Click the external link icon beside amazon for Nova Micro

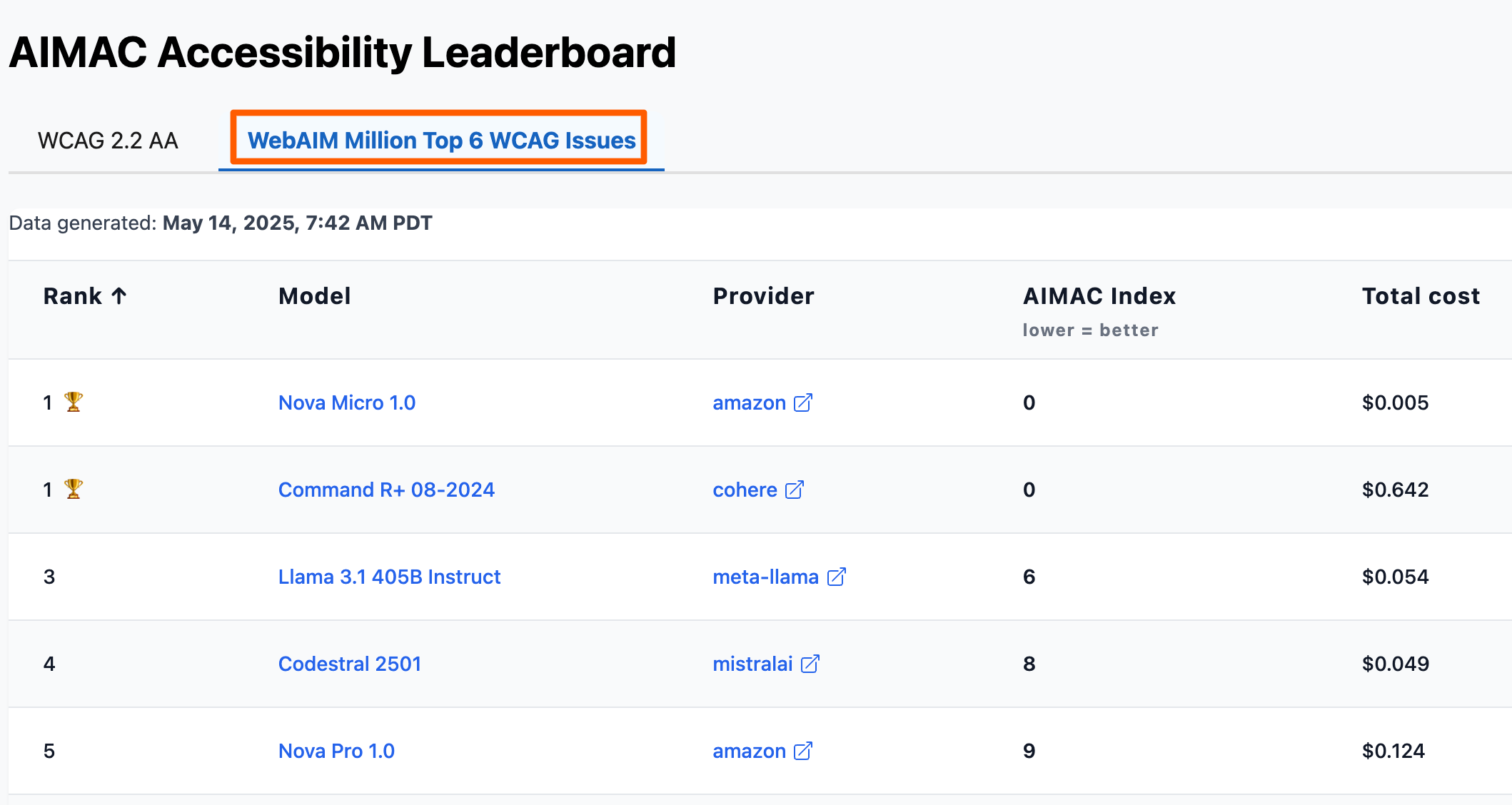pyautogui.click(x=802, y=402)
